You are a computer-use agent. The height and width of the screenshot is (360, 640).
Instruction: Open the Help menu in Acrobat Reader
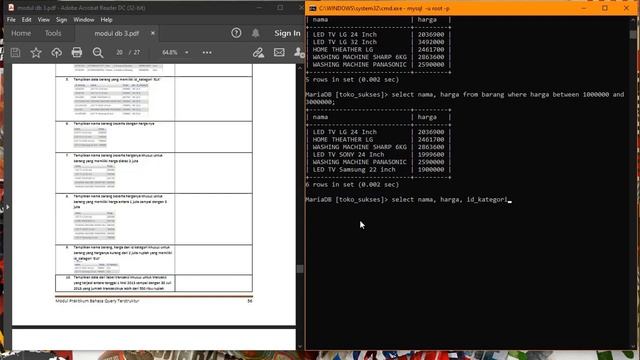[x=107, y=20]
